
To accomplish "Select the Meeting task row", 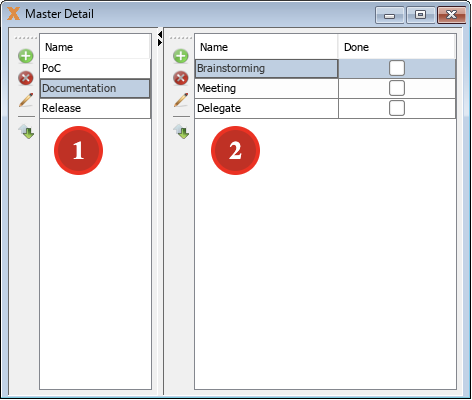I will pos(325,88).
